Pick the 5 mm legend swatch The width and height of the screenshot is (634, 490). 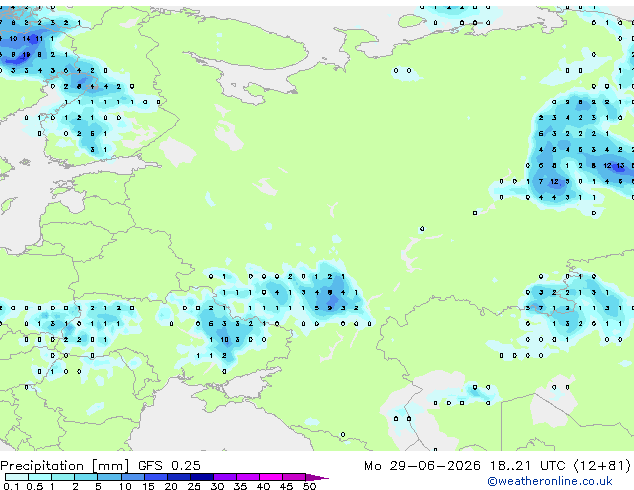[x=109, y=477]
